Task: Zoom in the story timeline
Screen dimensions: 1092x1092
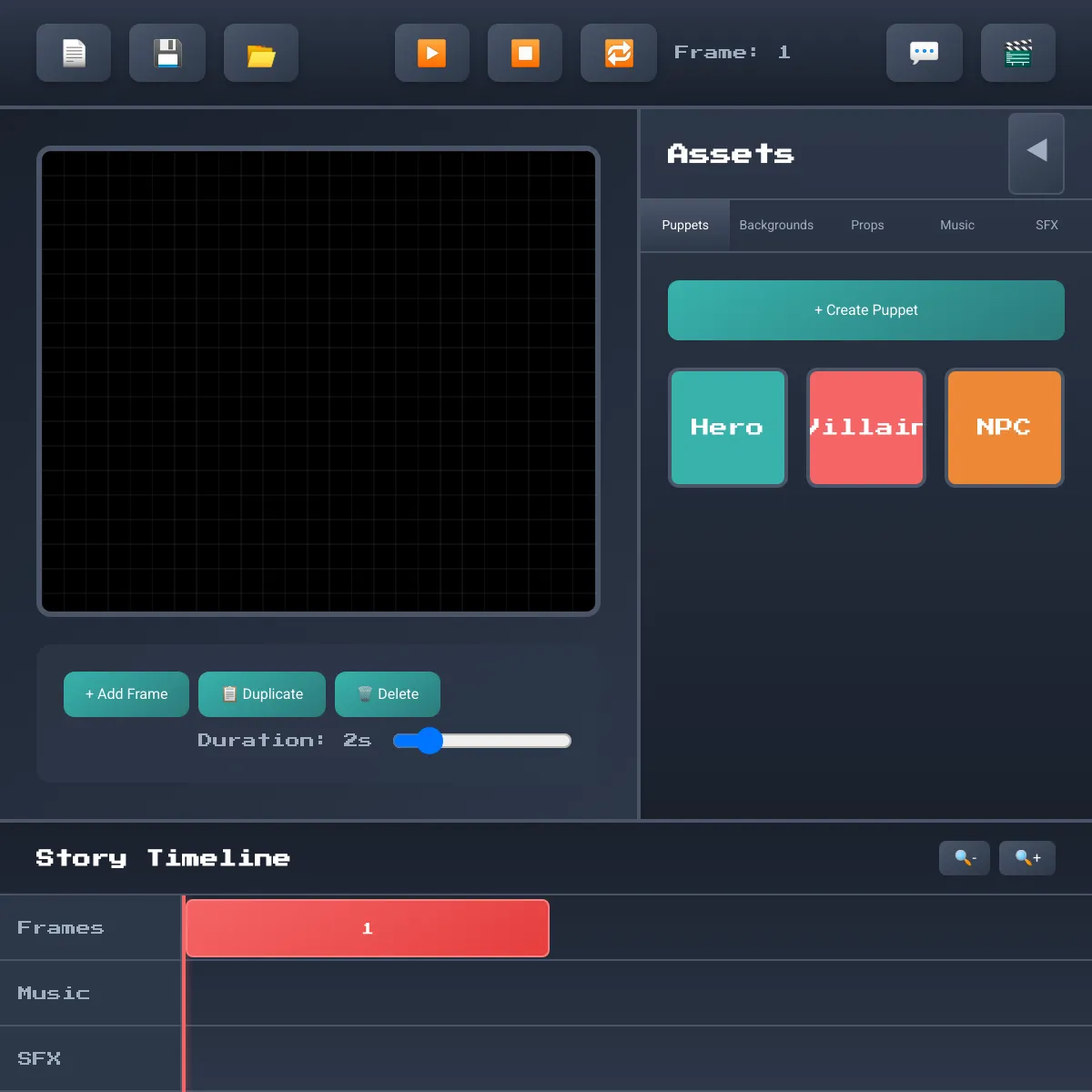Action: [1027, 858]
